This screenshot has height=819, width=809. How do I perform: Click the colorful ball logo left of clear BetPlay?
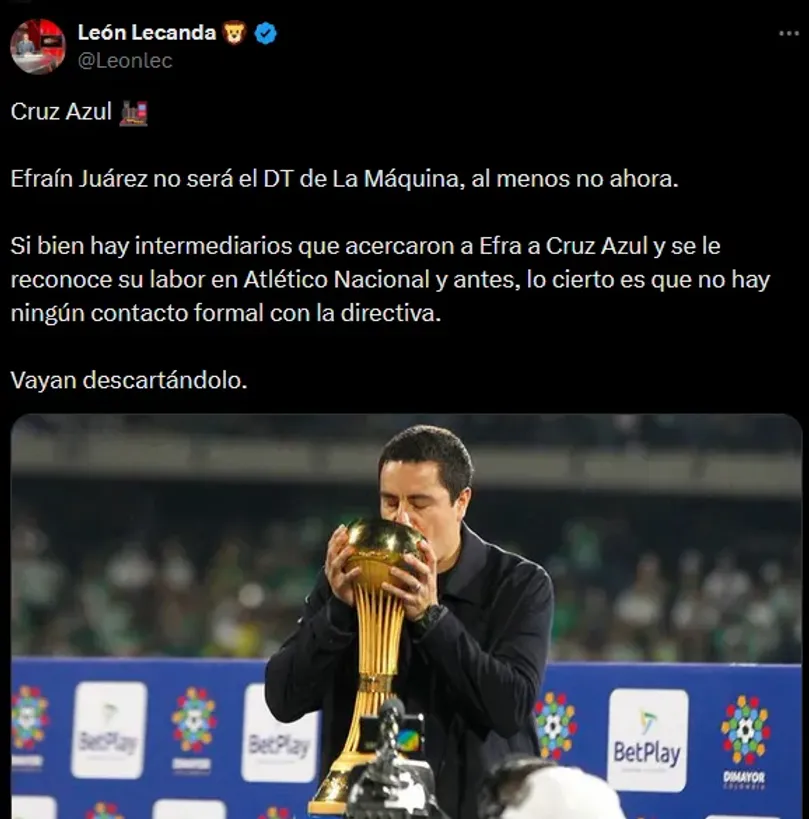(555, 726)
